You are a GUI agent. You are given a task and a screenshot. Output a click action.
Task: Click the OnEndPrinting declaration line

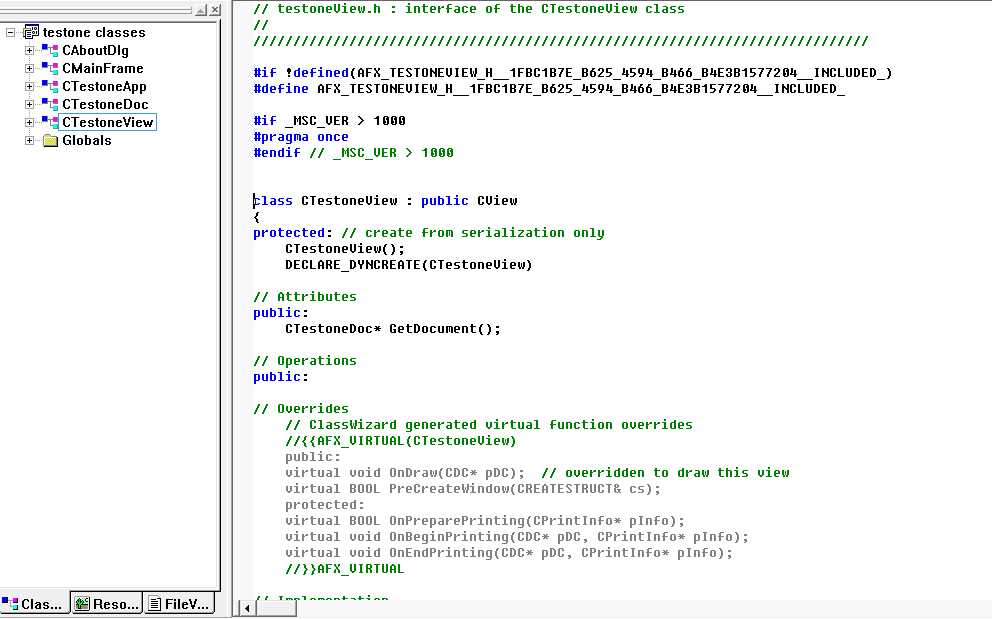[509, 553]
